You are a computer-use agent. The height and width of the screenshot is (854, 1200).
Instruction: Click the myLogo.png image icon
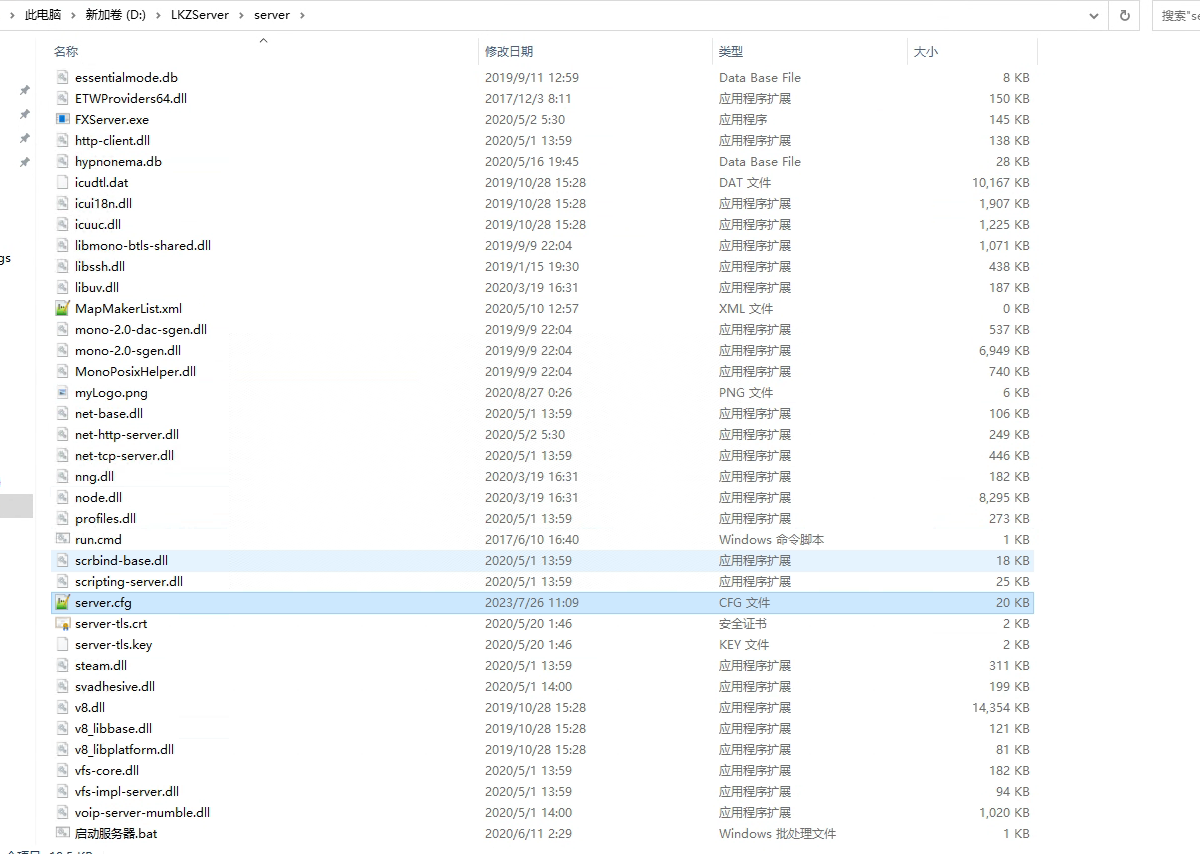click(63, 392)
